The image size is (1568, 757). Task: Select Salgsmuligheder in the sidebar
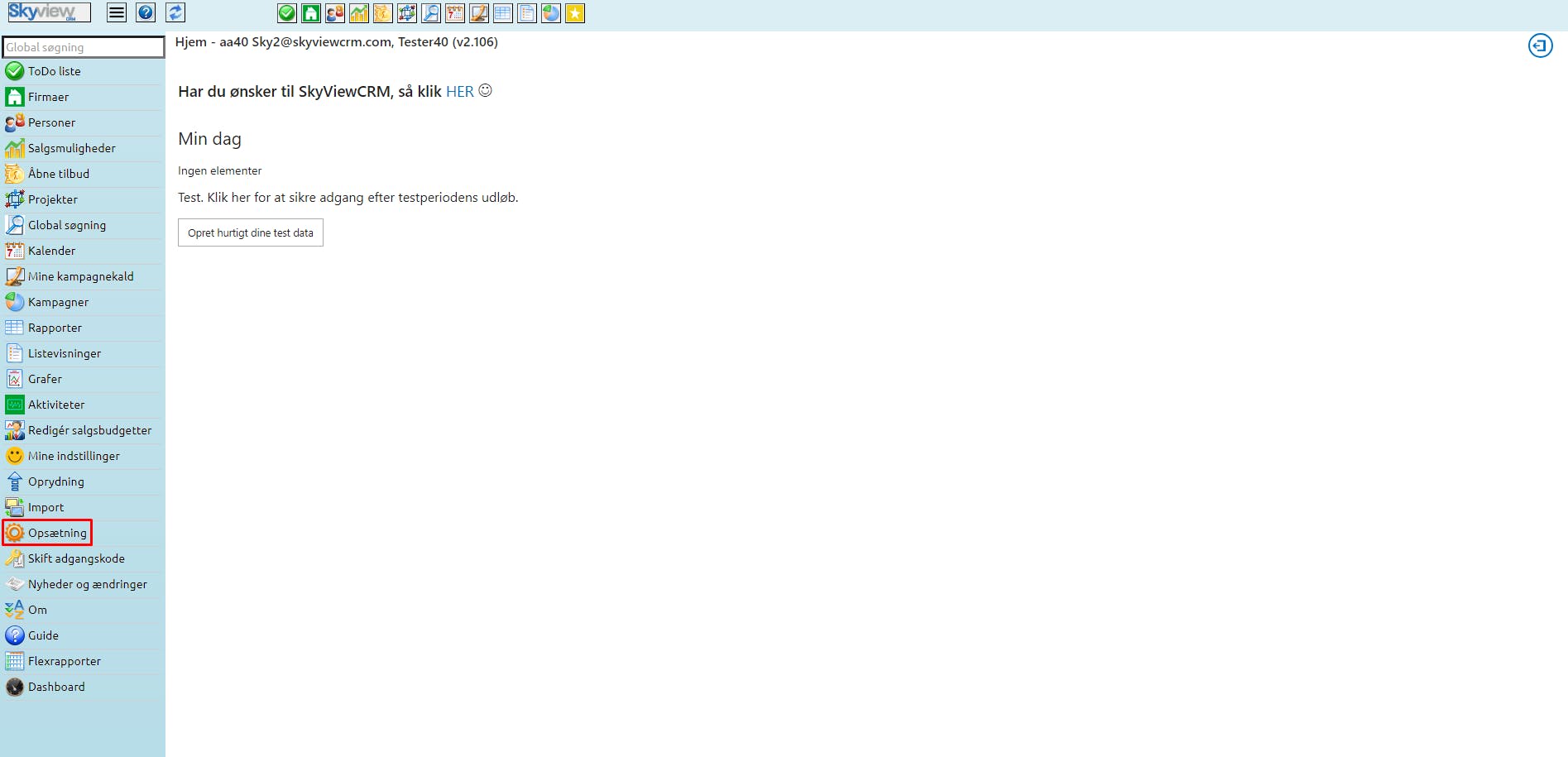pos(83,148)
